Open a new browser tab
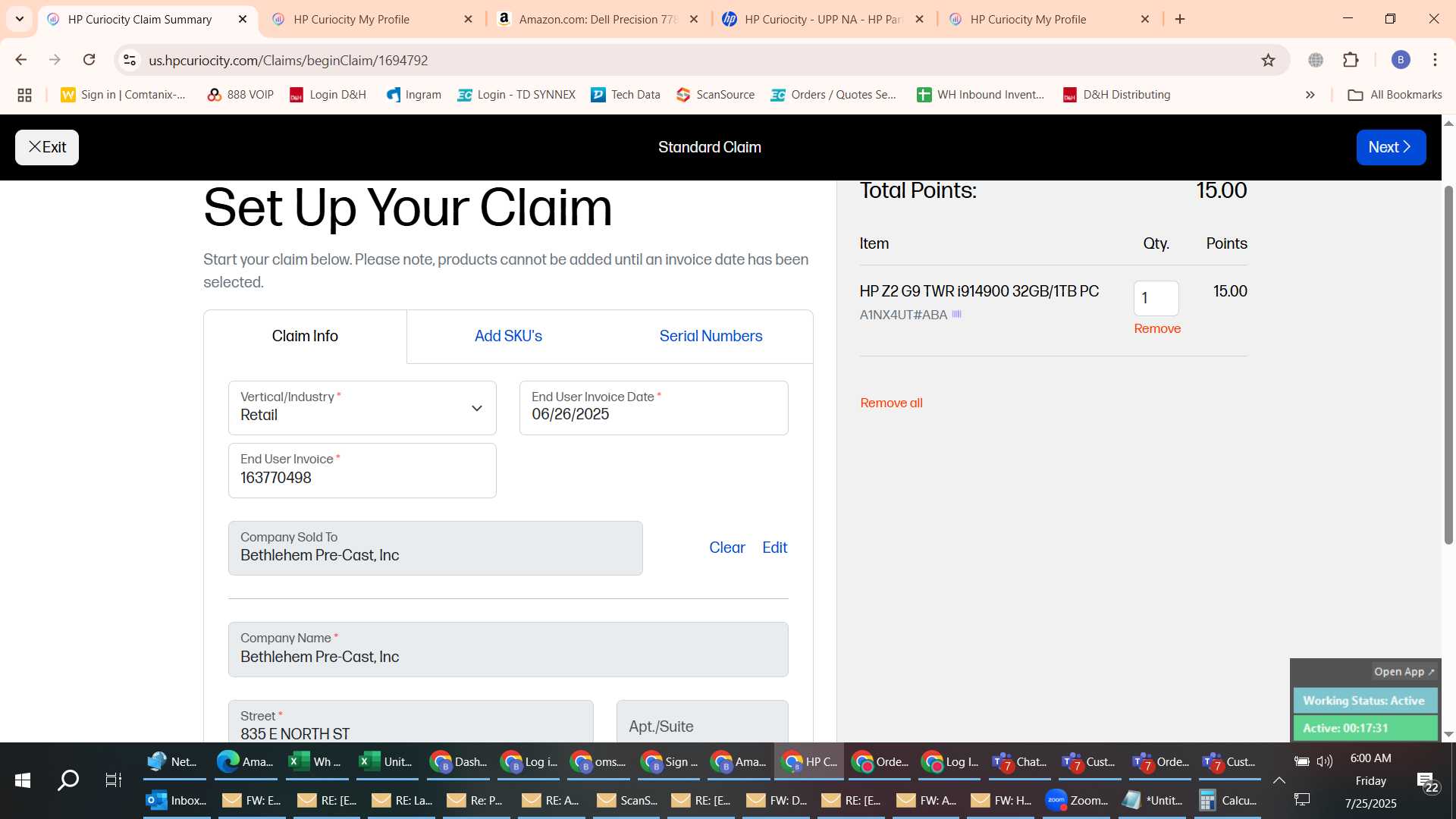This screenshot has width=1456, height=819. point(1180,19)
